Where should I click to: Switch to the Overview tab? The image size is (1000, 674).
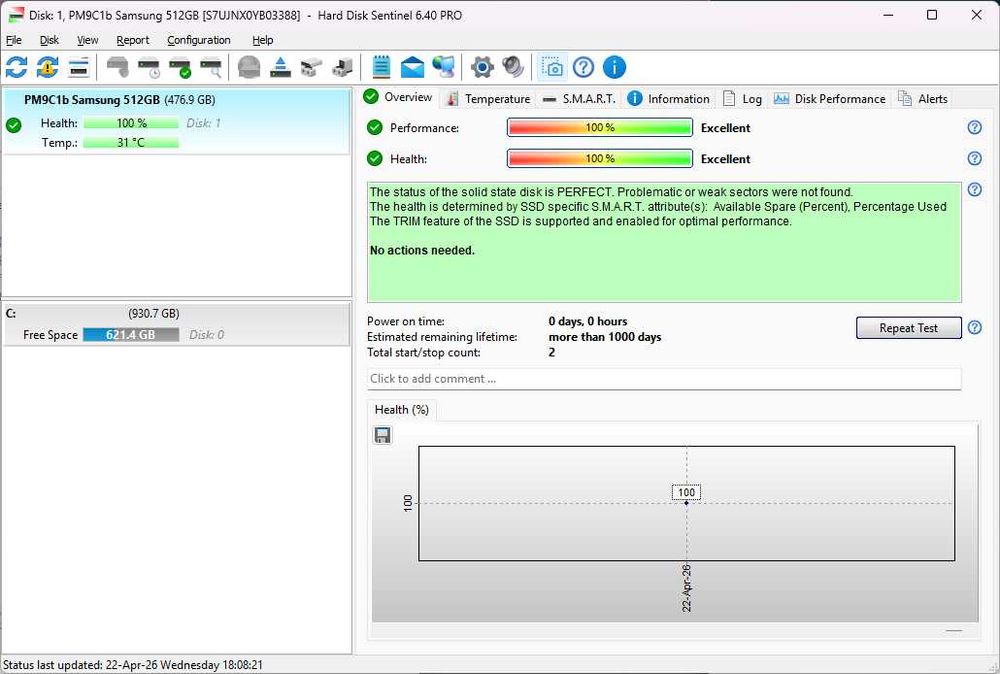(x=398, y=97)
